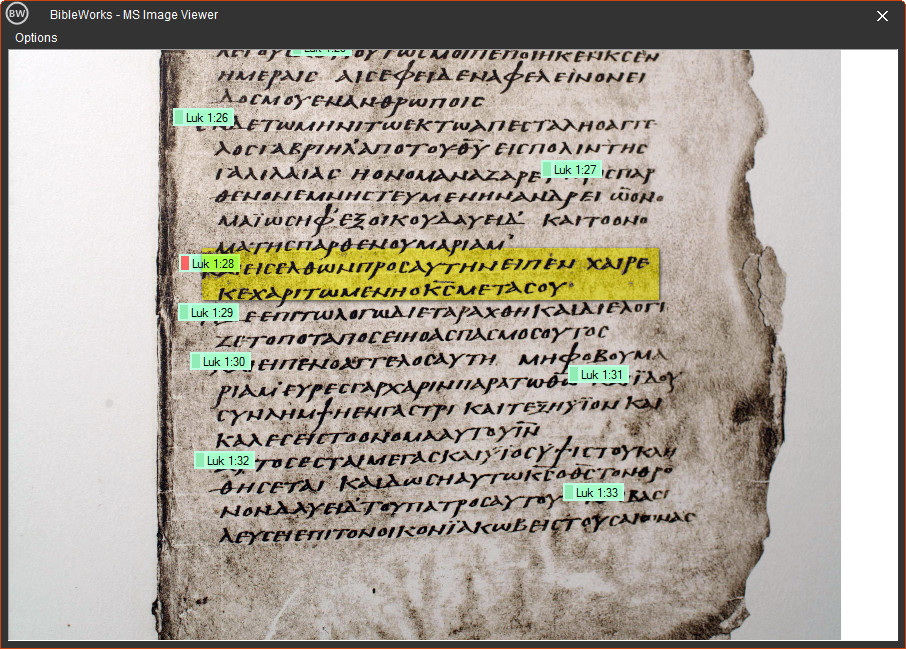Click the yellow highlighted Luke 1:28 text
The image size is (906, 649).
[430, 275]
